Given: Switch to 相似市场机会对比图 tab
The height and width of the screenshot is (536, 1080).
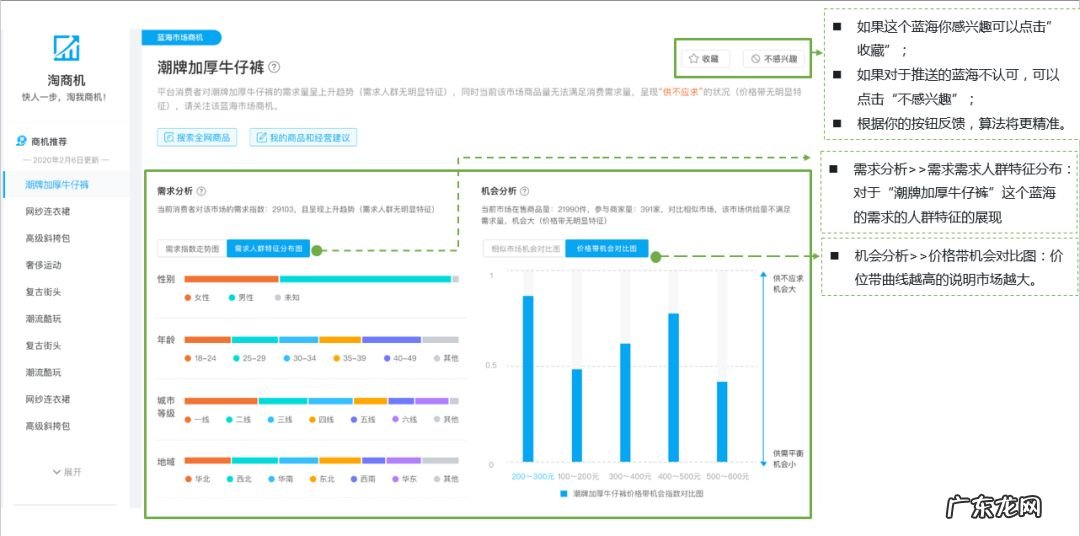Looking at the screenshot, I should (523, 248).
